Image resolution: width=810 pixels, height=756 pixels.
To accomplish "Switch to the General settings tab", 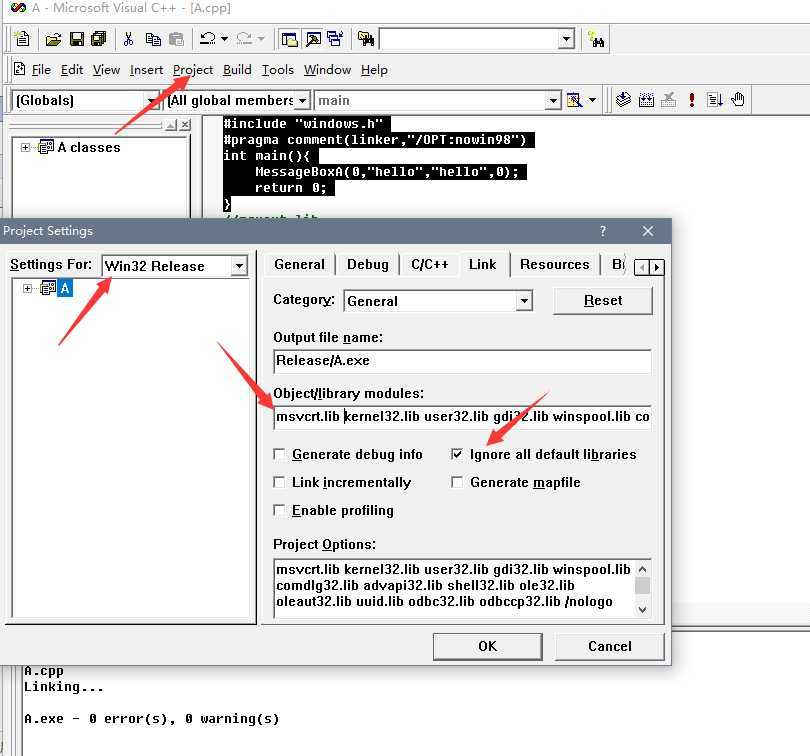I will click(300, 265).
